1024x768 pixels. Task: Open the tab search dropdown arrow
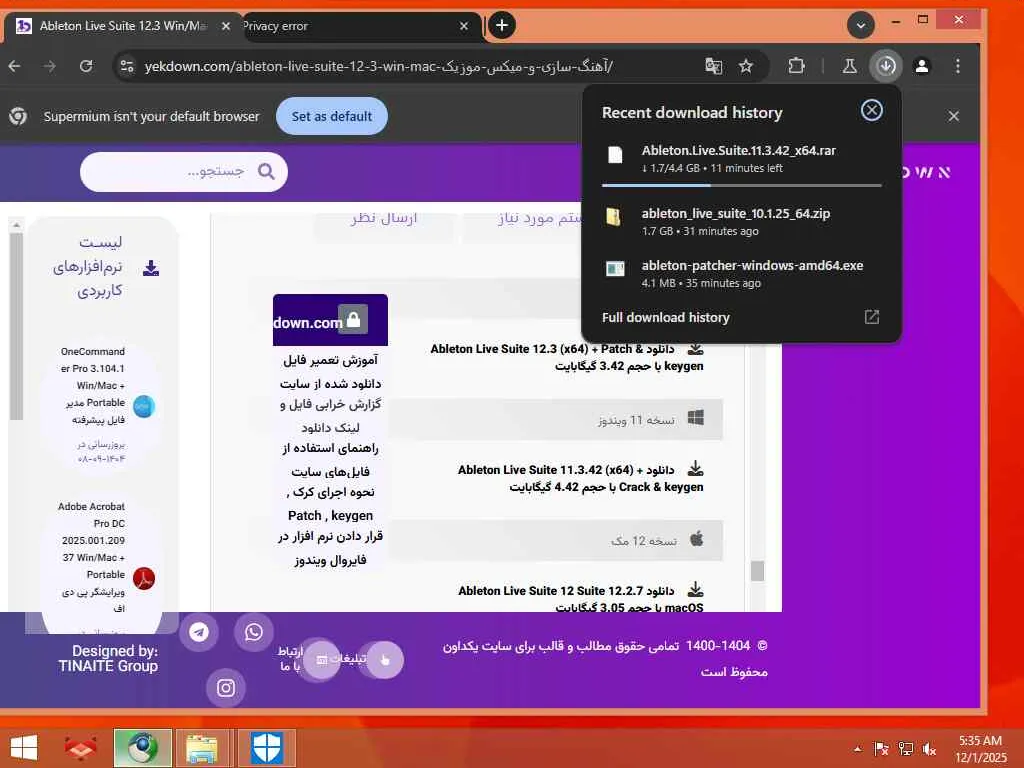[861, 25]
